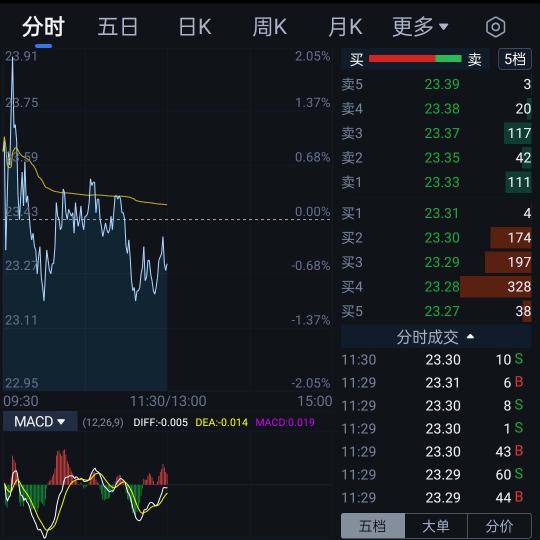The height and width of the screenshot is (540, 540).
Task: Click the 11:29 trade at 23.31
Action: coord(436,383)
